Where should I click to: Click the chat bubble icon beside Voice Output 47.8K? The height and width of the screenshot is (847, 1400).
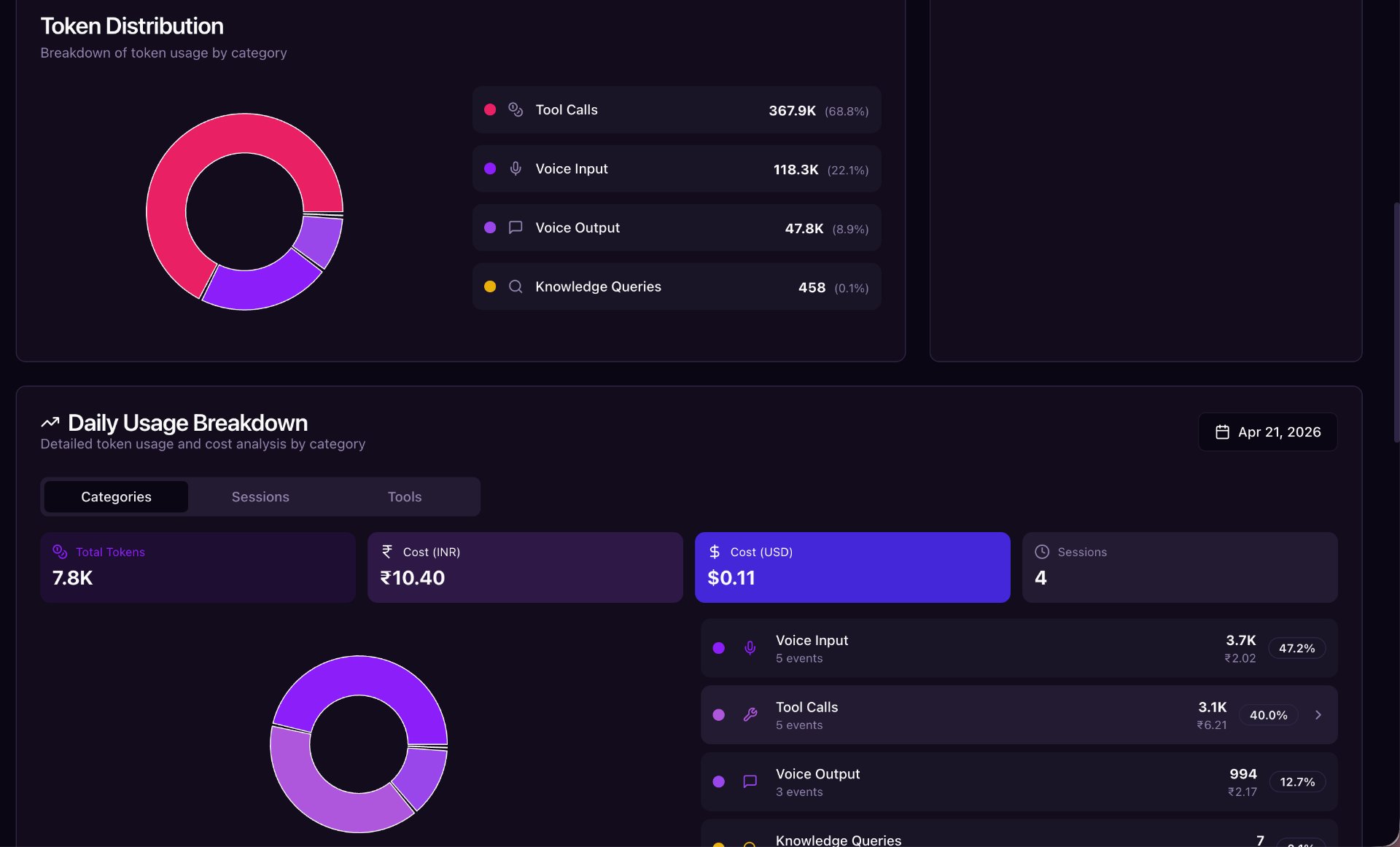[516, 227]
